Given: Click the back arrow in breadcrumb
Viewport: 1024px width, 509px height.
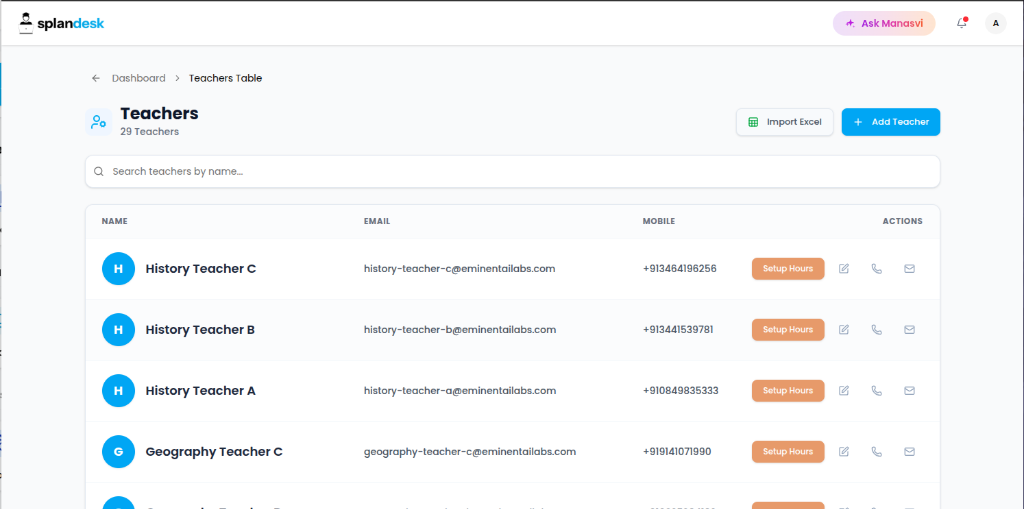Looking at the screenshot, I should point(96,78).
